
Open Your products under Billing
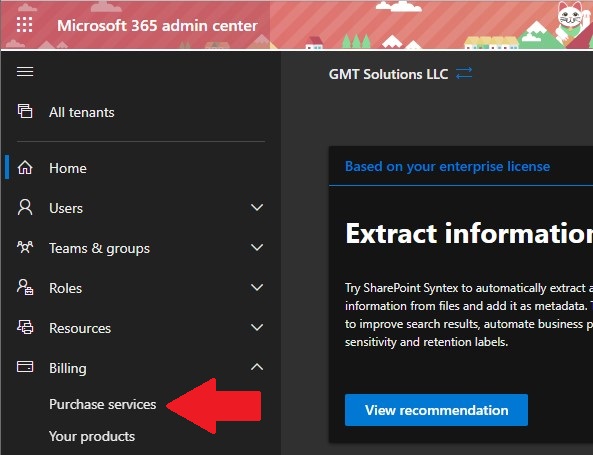pos(92,436)
